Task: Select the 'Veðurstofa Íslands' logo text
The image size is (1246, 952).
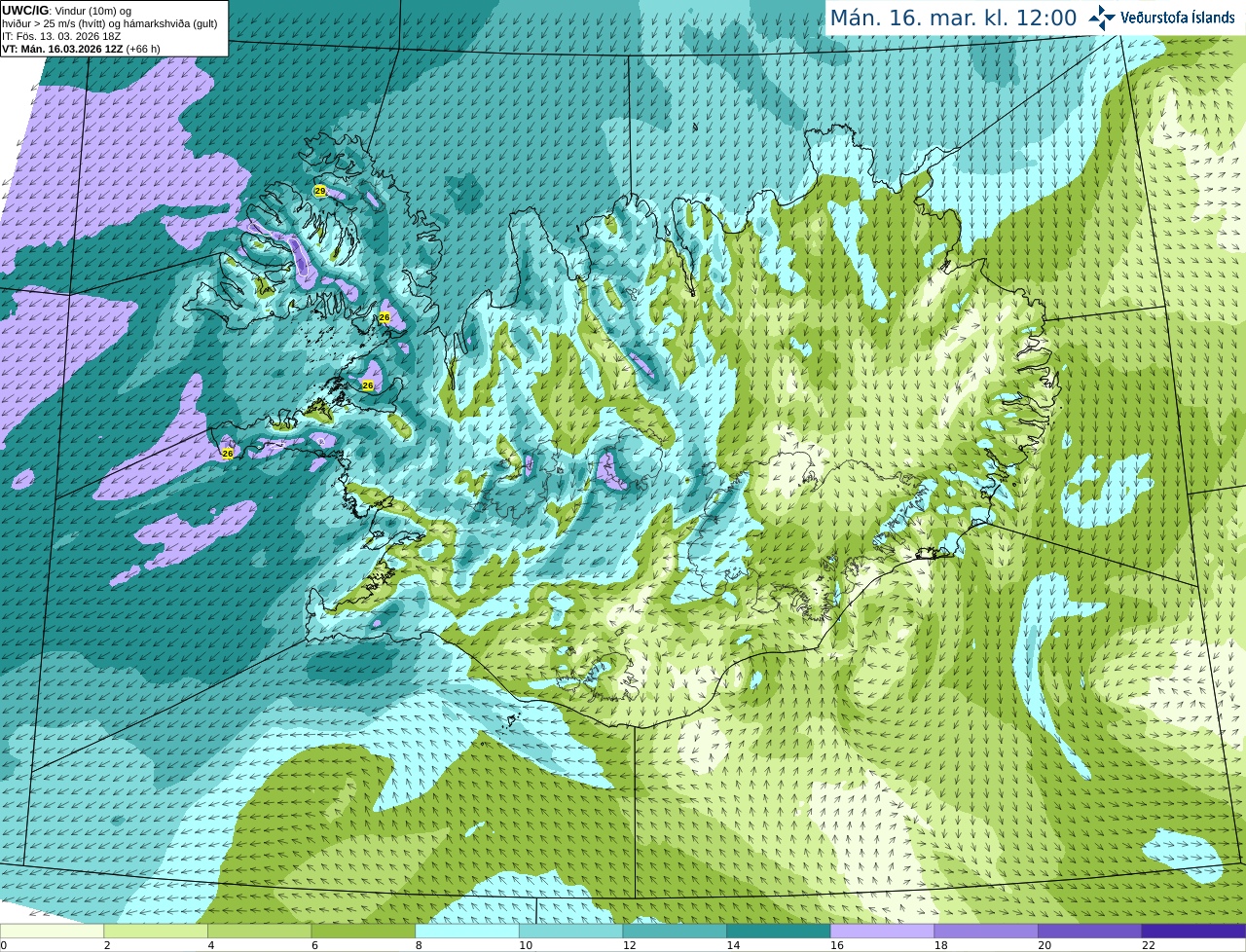Action: click(1178, 18)
